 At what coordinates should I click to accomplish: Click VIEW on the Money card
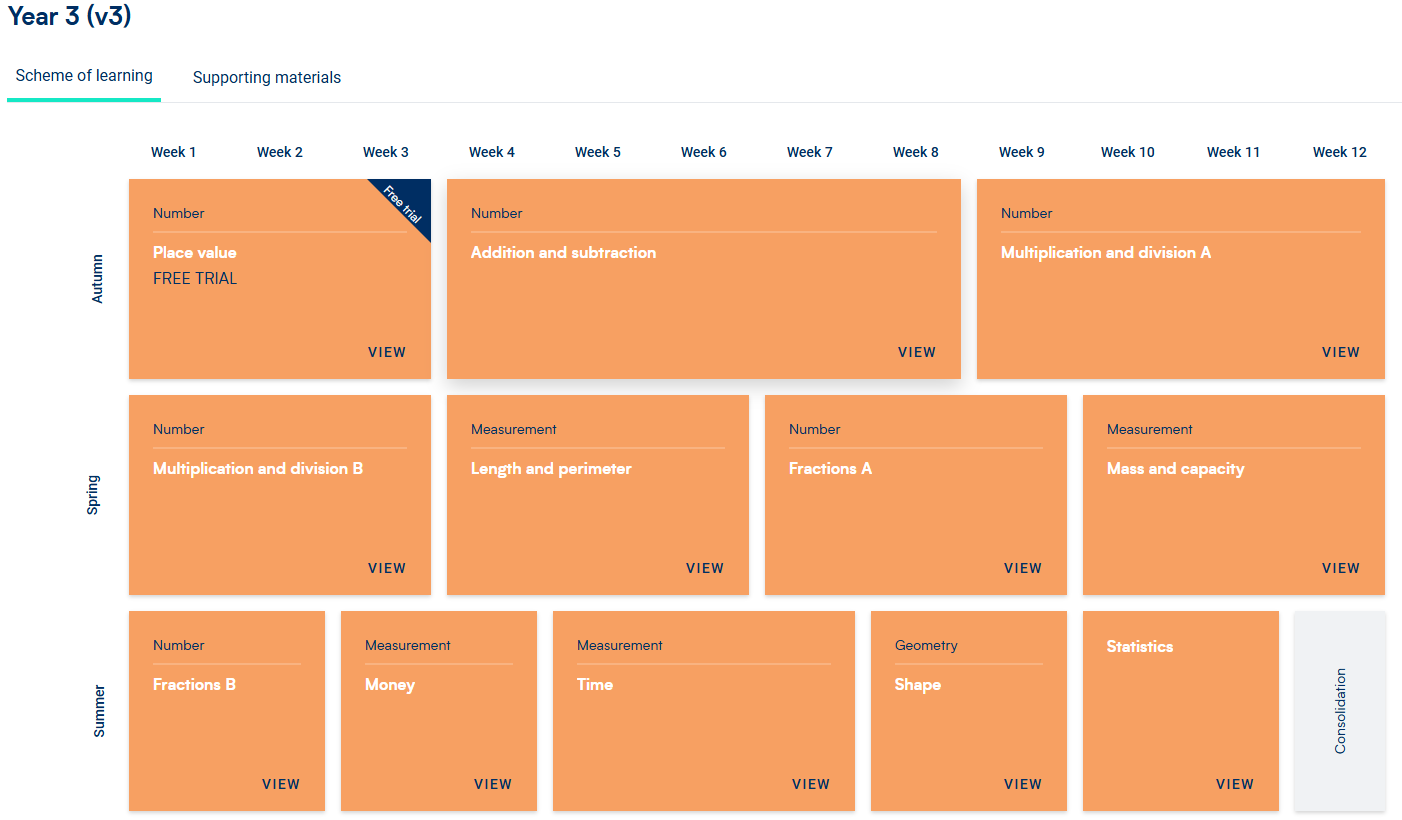click(493, 784)
